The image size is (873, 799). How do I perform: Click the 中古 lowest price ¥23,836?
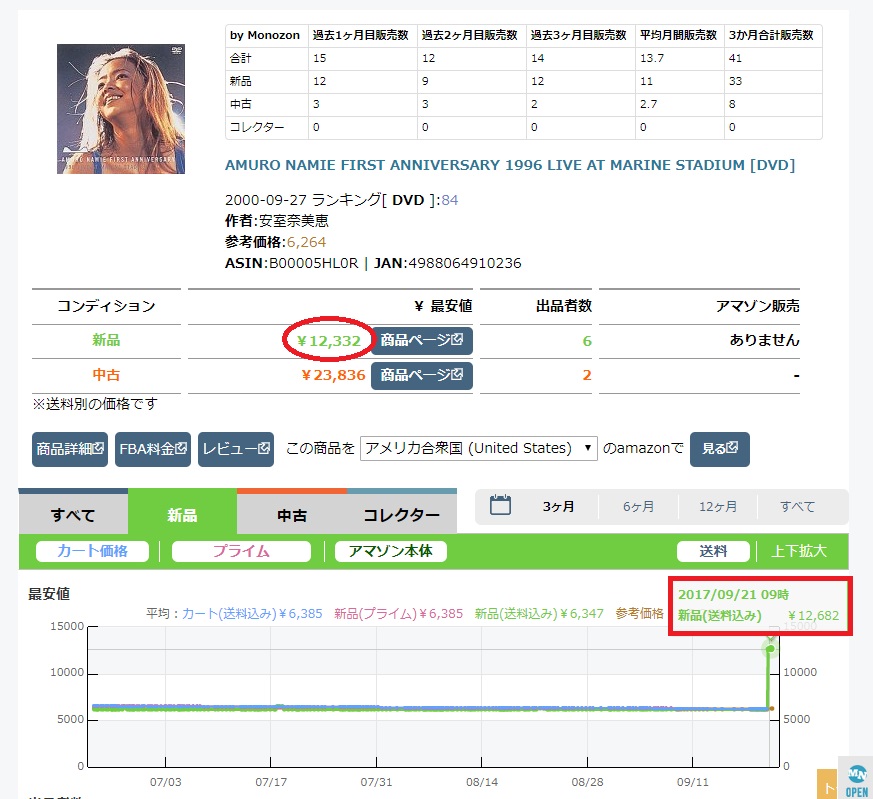333,375
